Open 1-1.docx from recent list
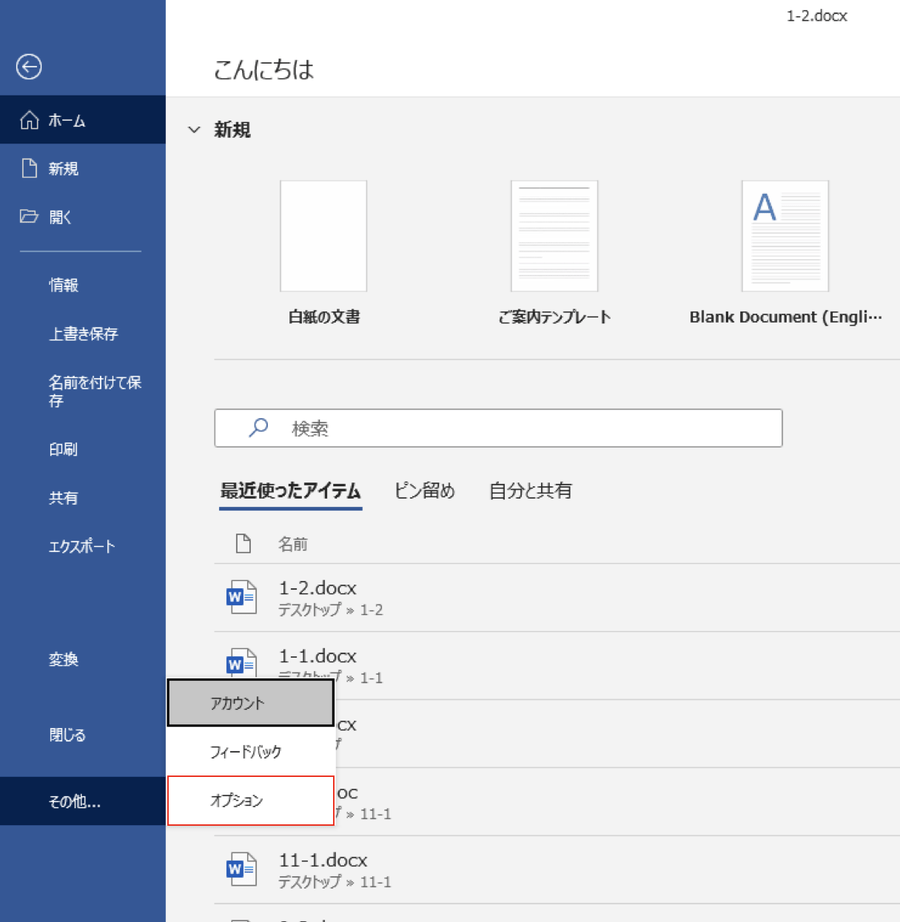Image resolution: width=900 pixels, height=922 pixels. (557, 666)
